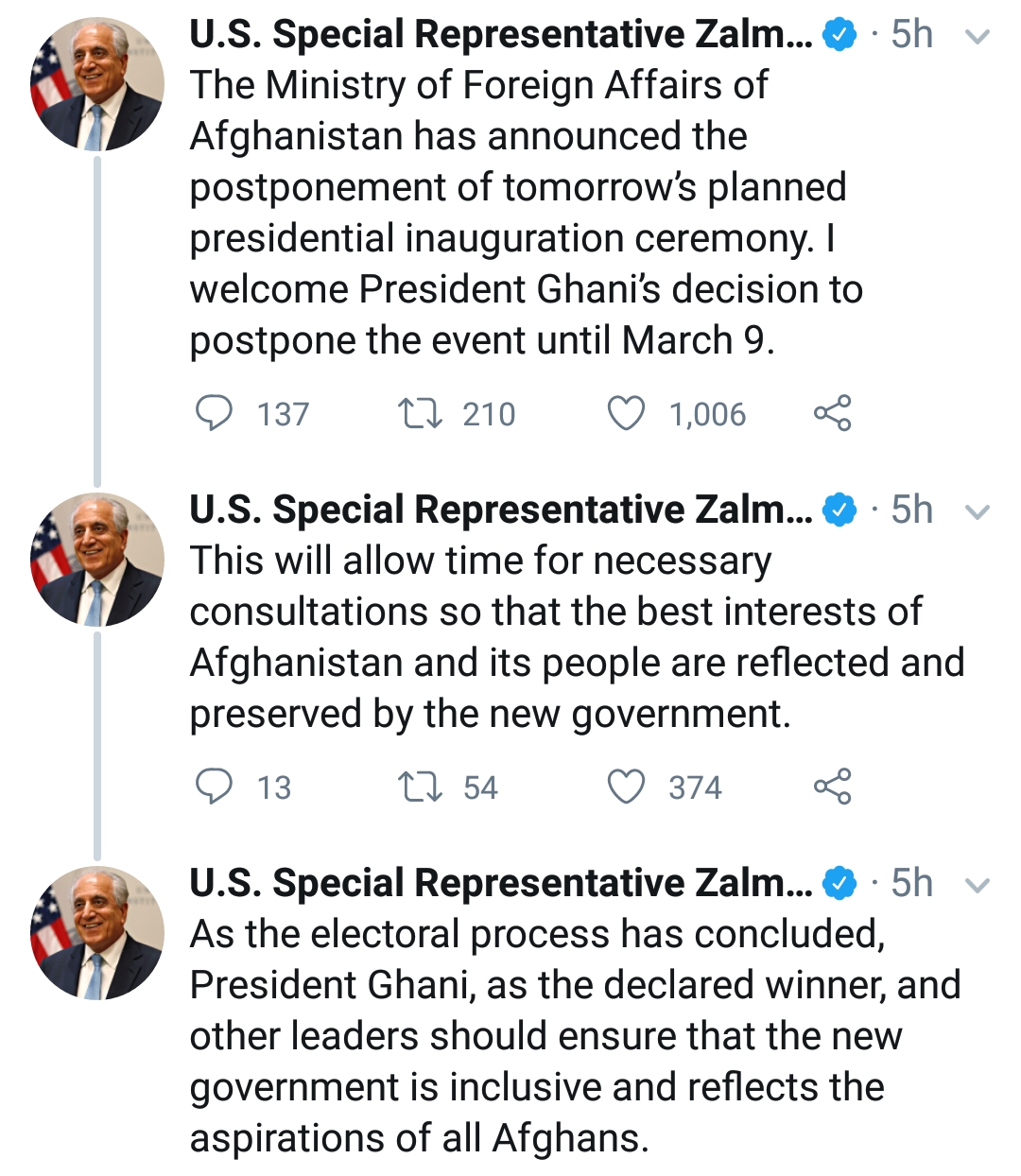Like the tweet with 374 likes
Screen dimensions: 1021x1176
[x=626, y=787]
